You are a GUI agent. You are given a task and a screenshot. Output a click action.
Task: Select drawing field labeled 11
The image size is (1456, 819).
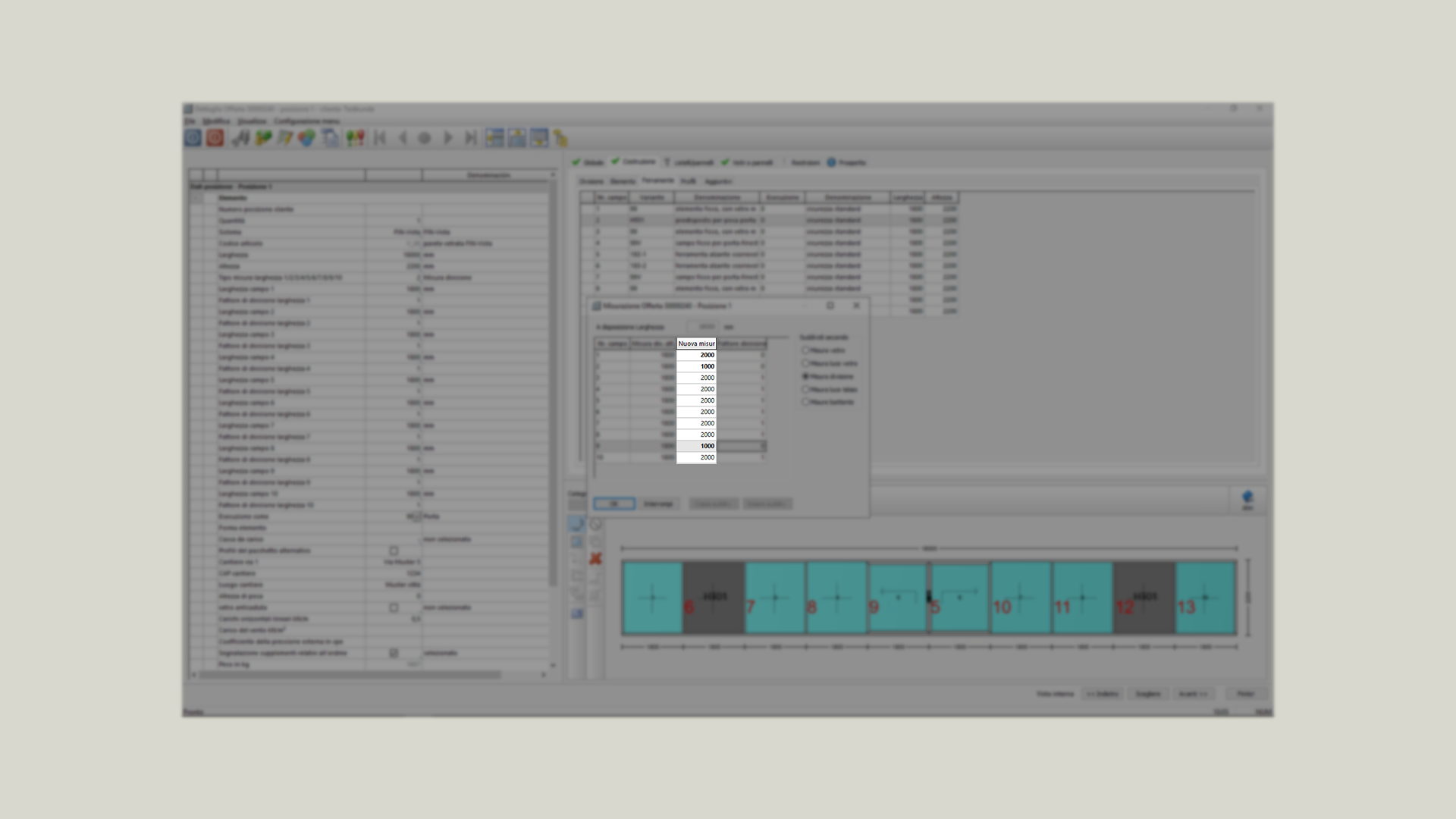pos(1082,598)
